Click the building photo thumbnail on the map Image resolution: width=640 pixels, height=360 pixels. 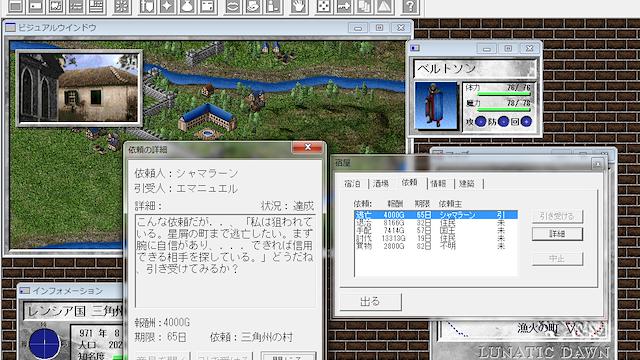pyautogui.click(x=79, y=88)
